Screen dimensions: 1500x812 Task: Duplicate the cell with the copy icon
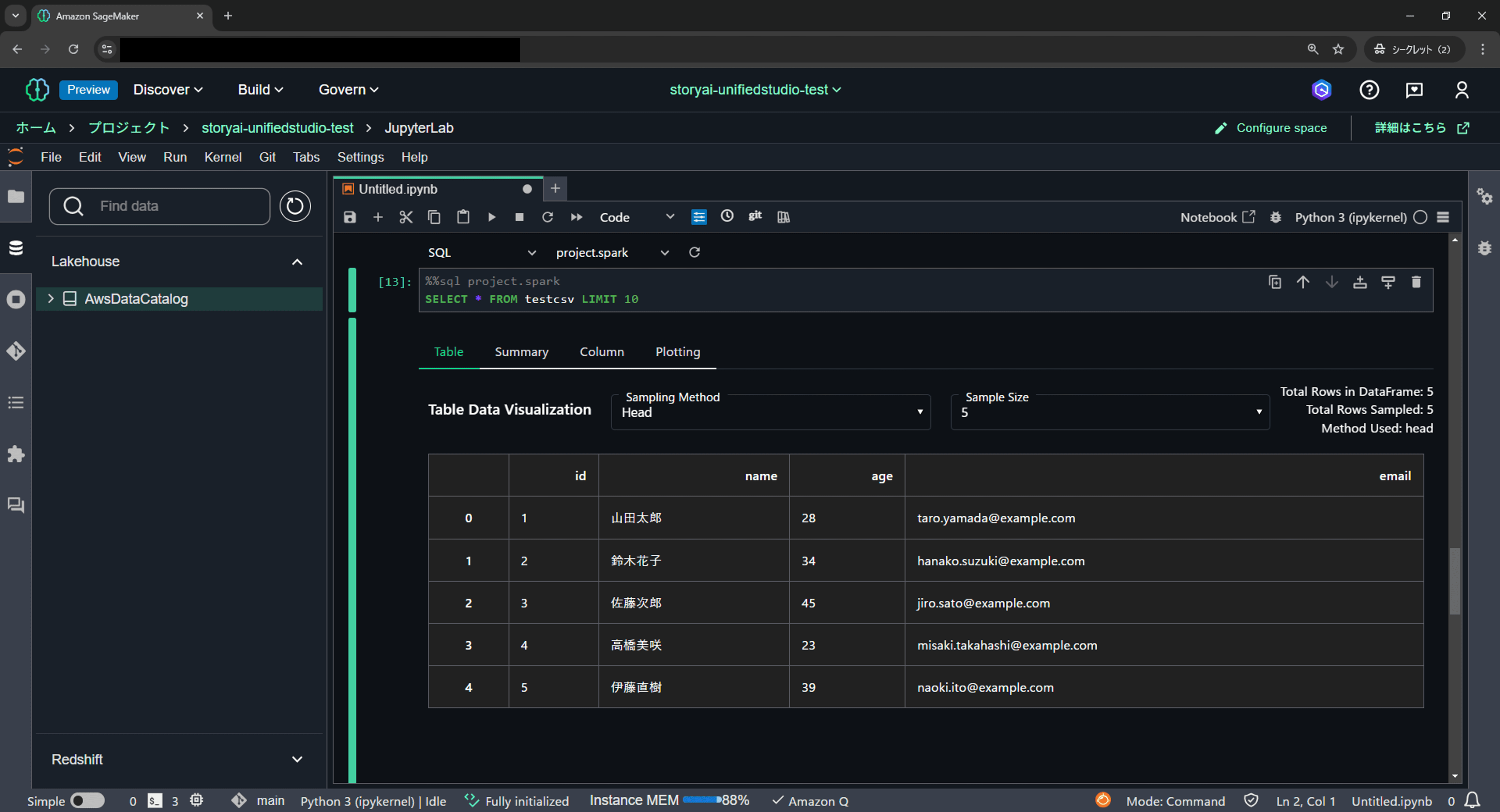pyautogui.click(x=1275, y=282)
